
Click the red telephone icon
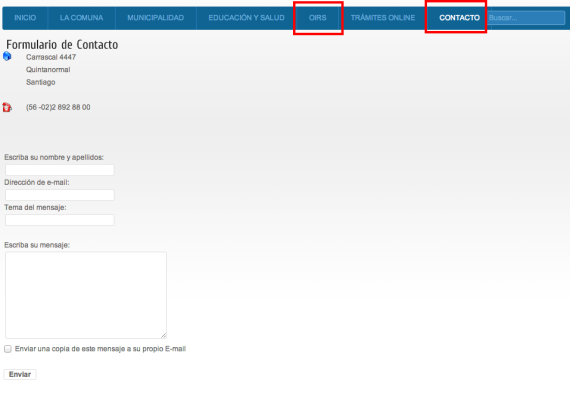pos(7,107)
